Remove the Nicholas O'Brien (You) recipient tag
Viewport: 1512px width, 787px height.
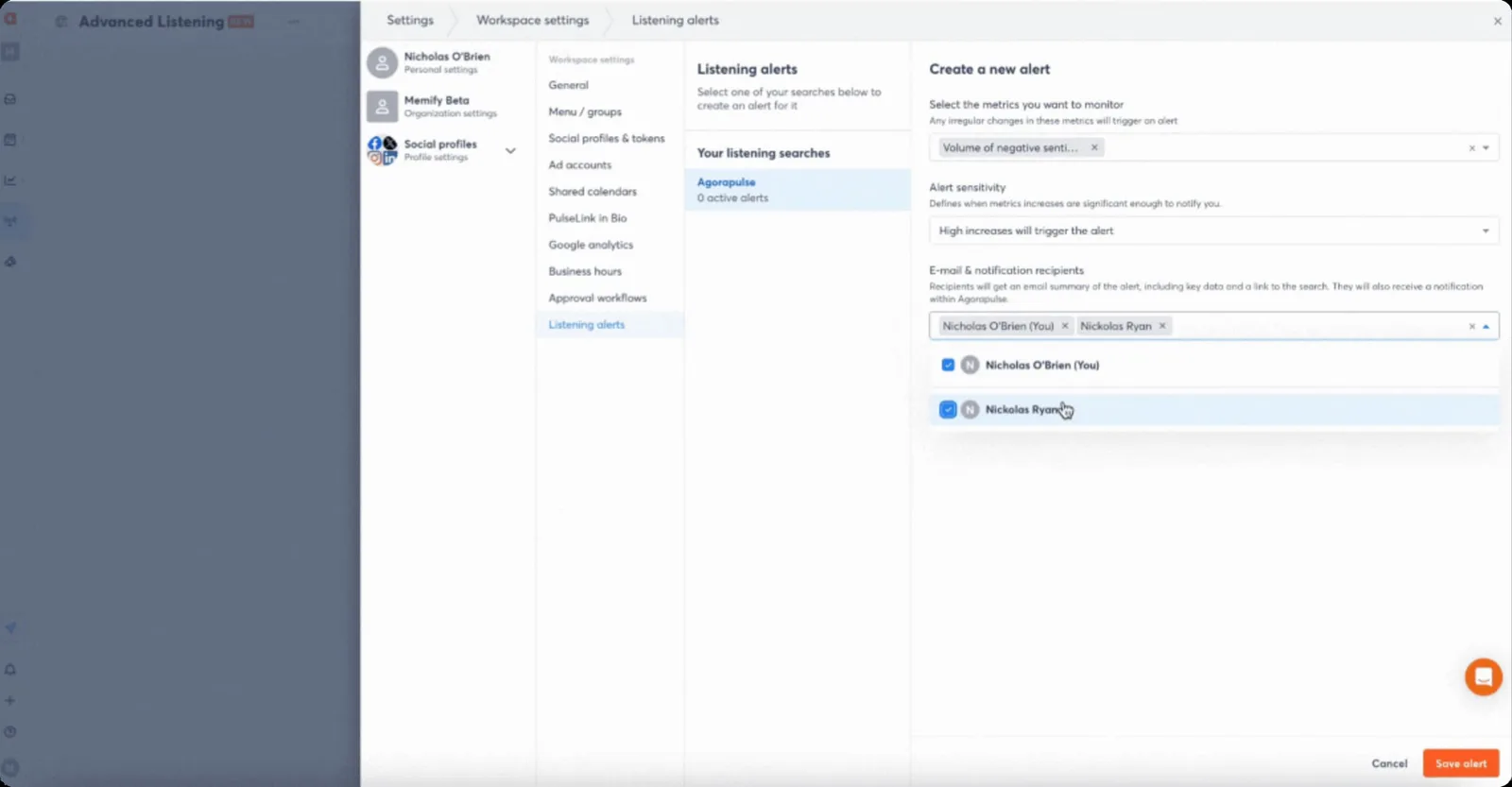click(1065, 326)
